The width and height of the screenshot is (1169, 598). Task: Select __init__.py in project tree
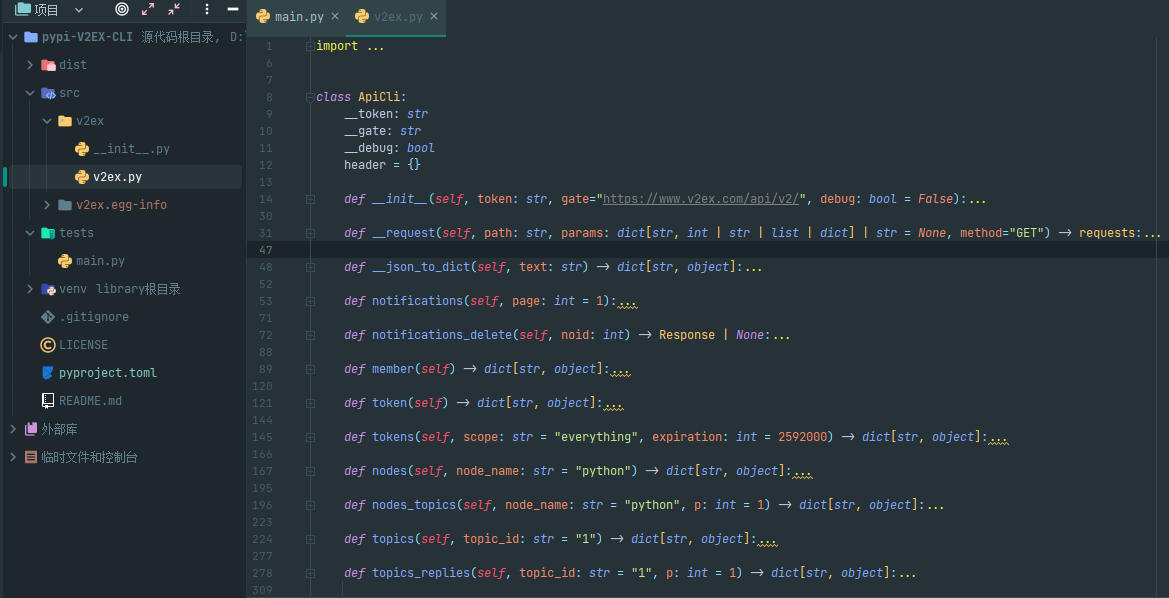pyautogui.click(x=131, y=149)
